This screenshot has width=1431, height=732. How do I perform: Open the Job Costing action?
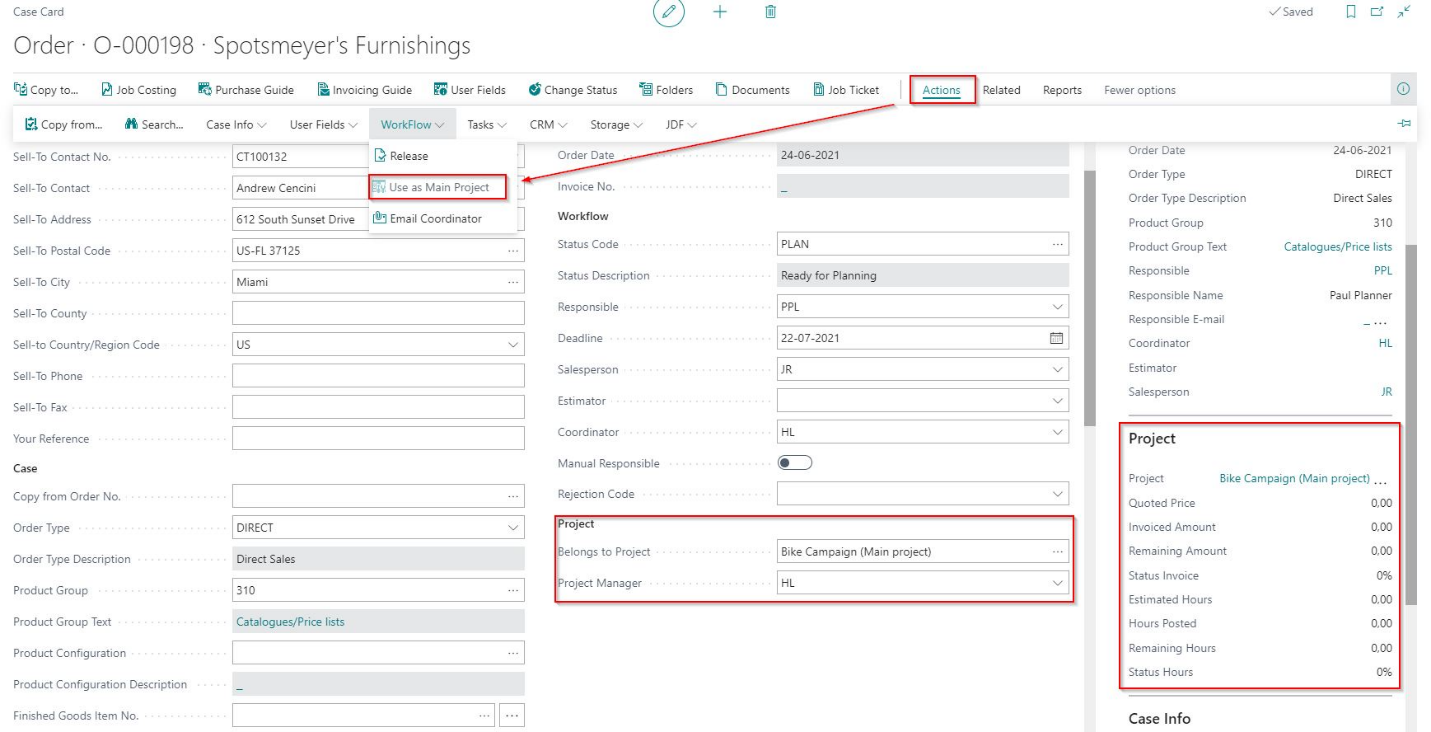point(138,90)
